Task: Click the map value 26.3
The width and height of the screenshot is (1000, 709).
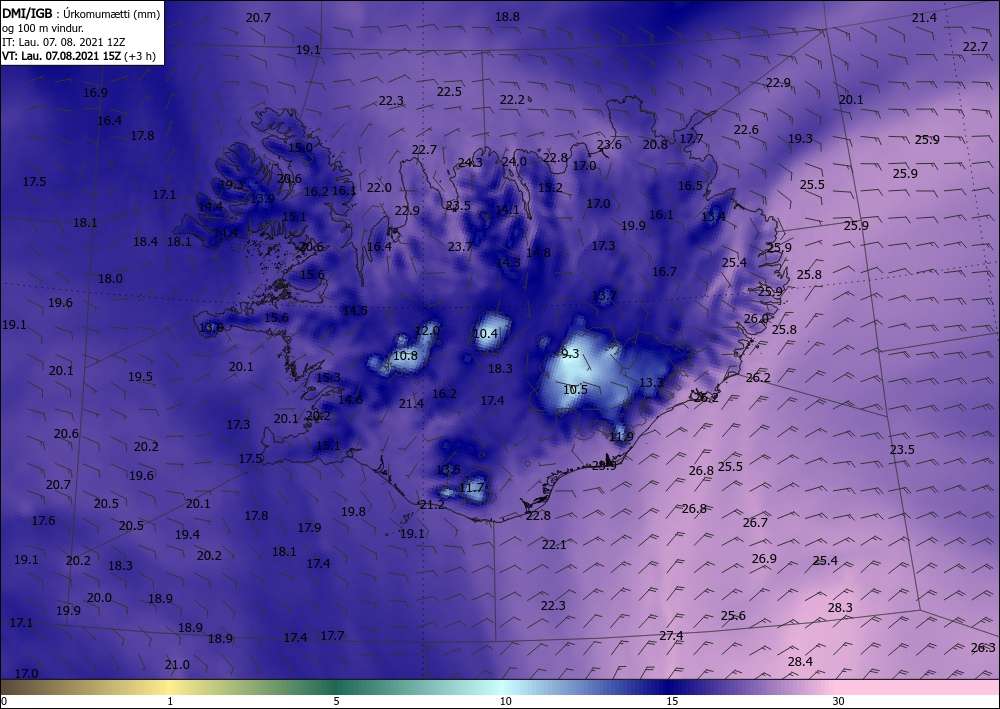Action: (x=983, y=648)
